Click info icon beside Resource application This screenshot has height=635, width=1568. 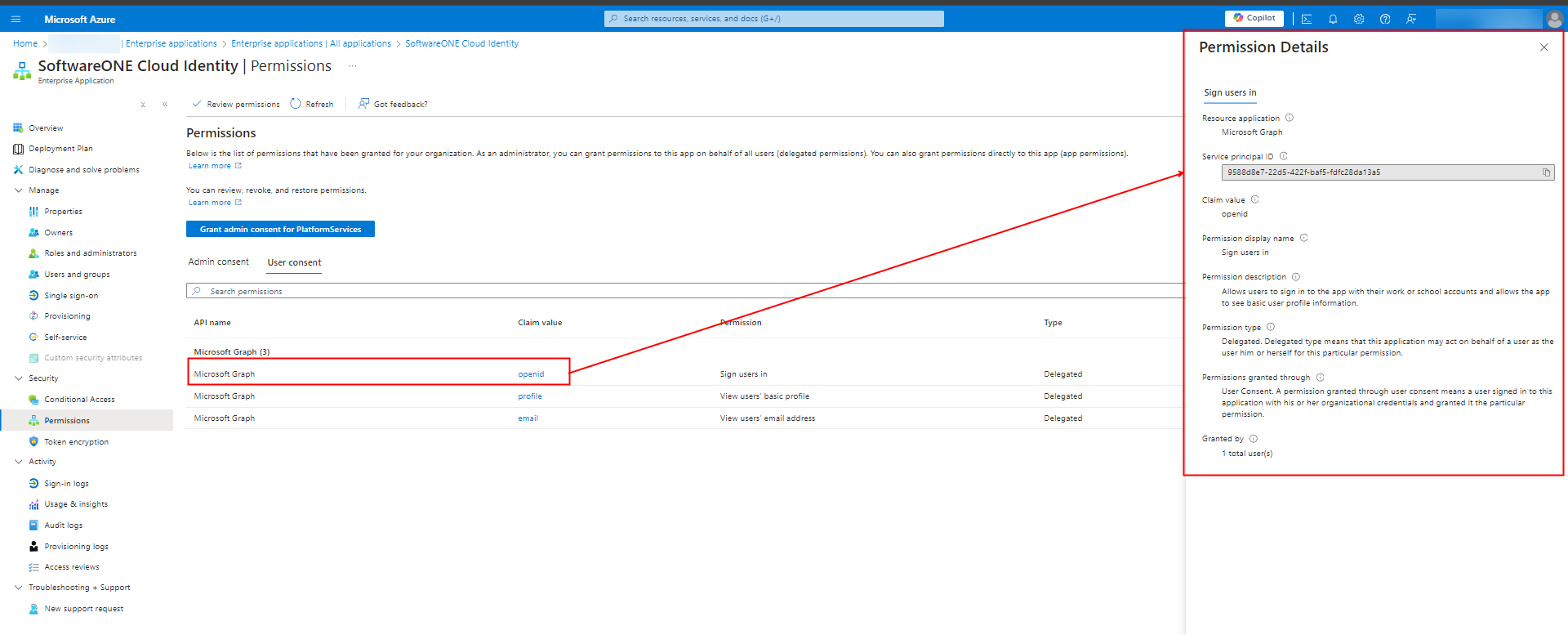1290,118
